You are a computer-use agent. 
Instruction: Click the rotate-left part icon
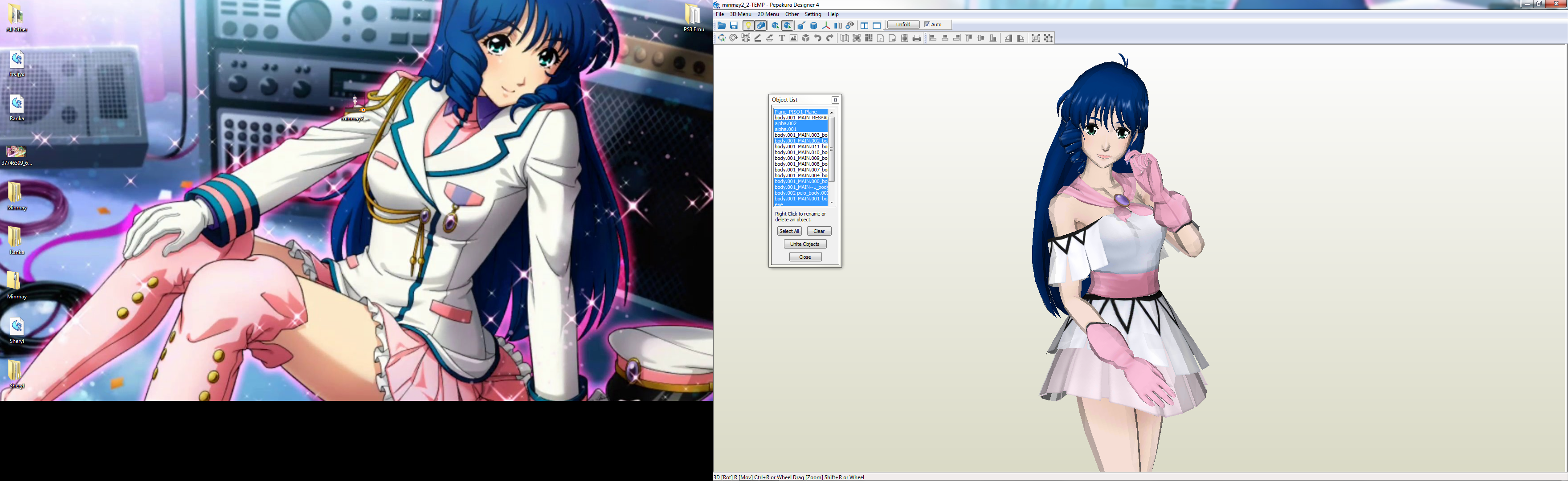click(1009, 38)
